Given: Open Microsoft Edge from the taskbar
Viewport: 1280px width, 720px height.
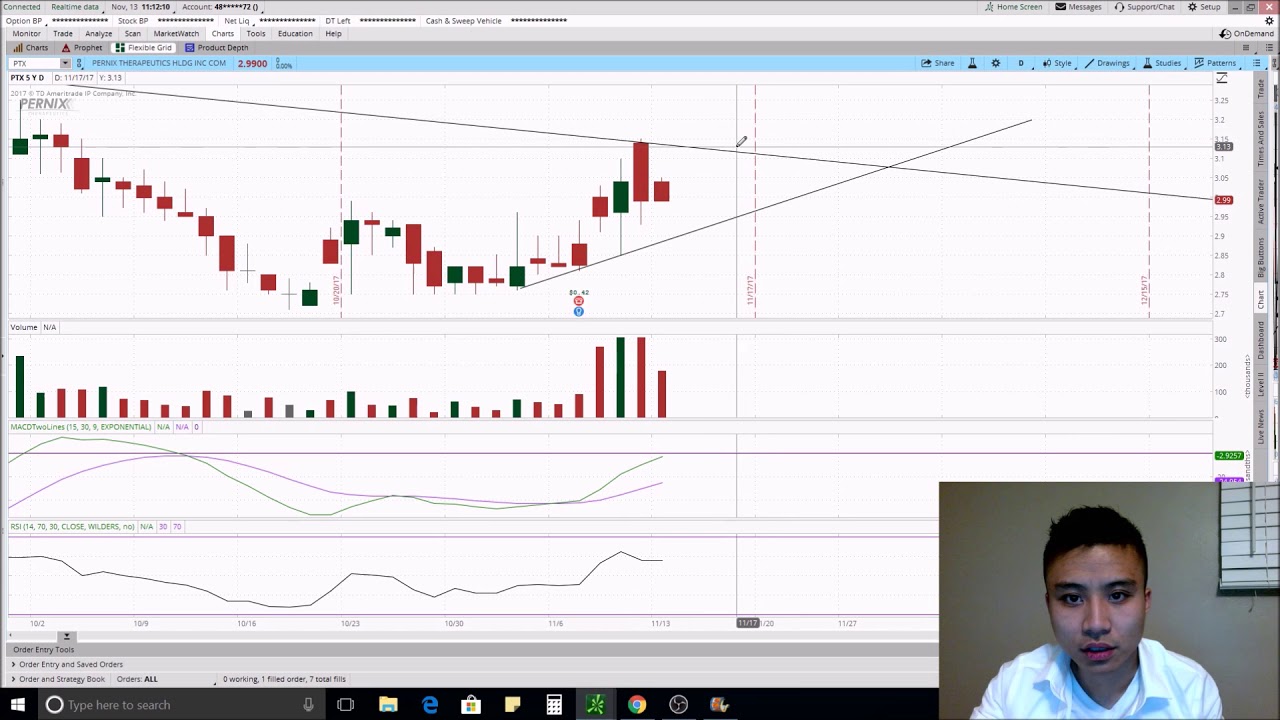Looking at the screenshot, I should (x=430, y=705).
